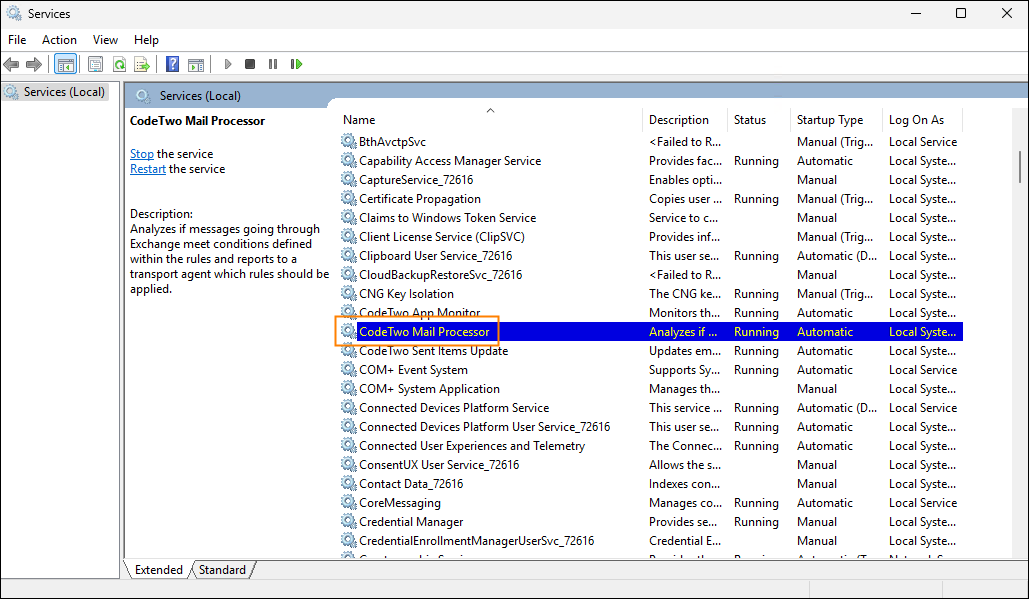Screen dimensions: 1029x599
Task: Click the Stop Service square icon
Action: 250,64
